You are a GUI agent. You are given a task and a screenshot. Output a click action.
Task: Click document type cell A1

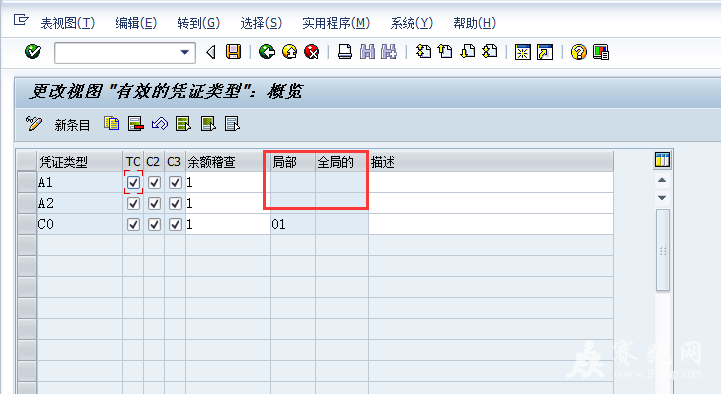(79, 183)
